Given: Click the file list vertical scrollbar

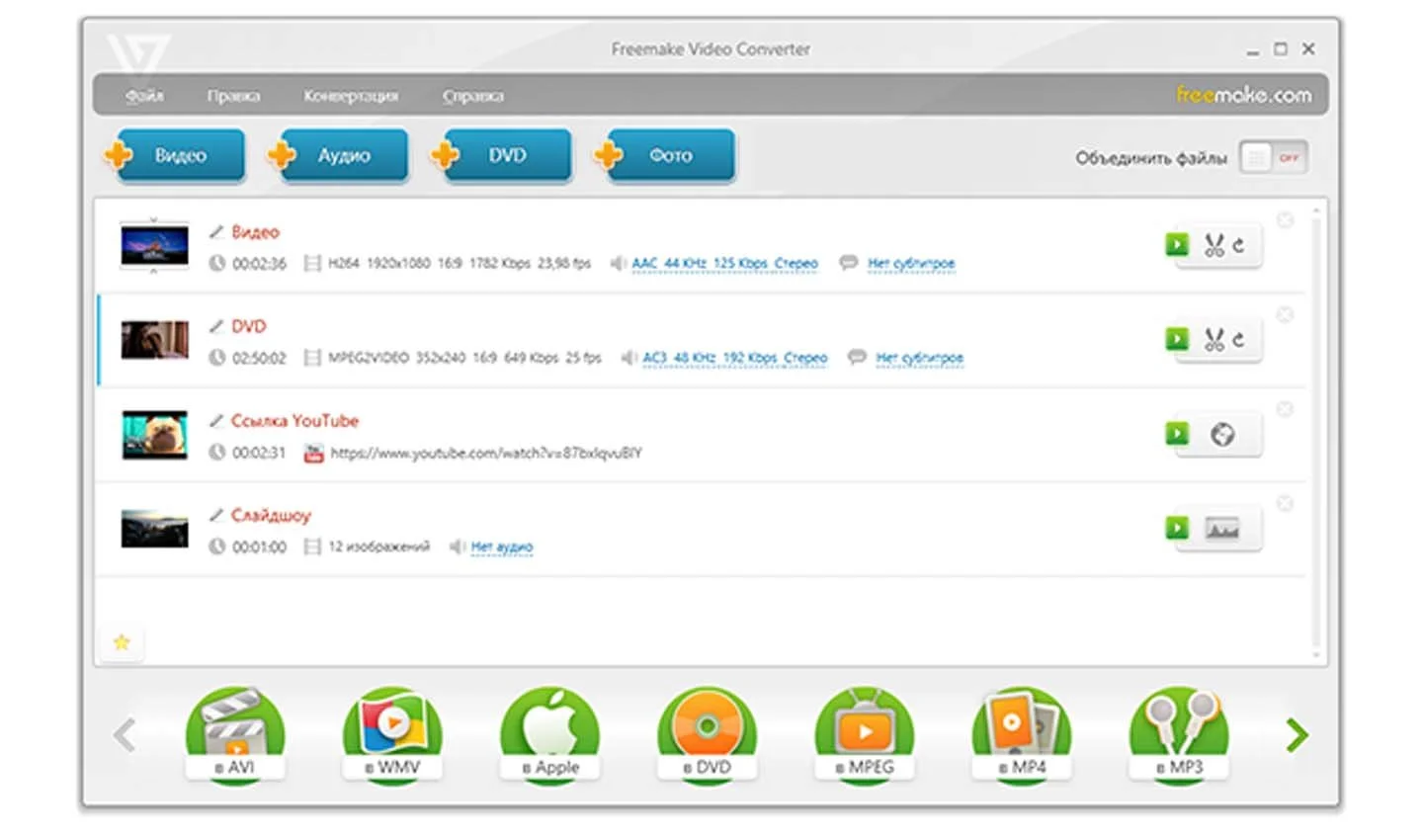Looking at the screenshot, I should pyautogui.click(x=1316, y=433).
